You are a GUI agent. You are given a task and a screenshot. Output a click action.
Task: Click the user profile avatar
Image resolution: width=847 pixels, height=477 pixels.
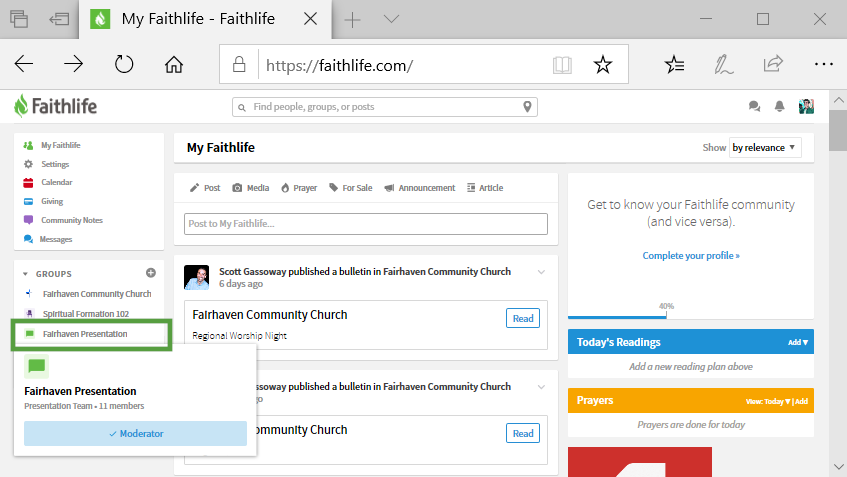click(807, 107)
